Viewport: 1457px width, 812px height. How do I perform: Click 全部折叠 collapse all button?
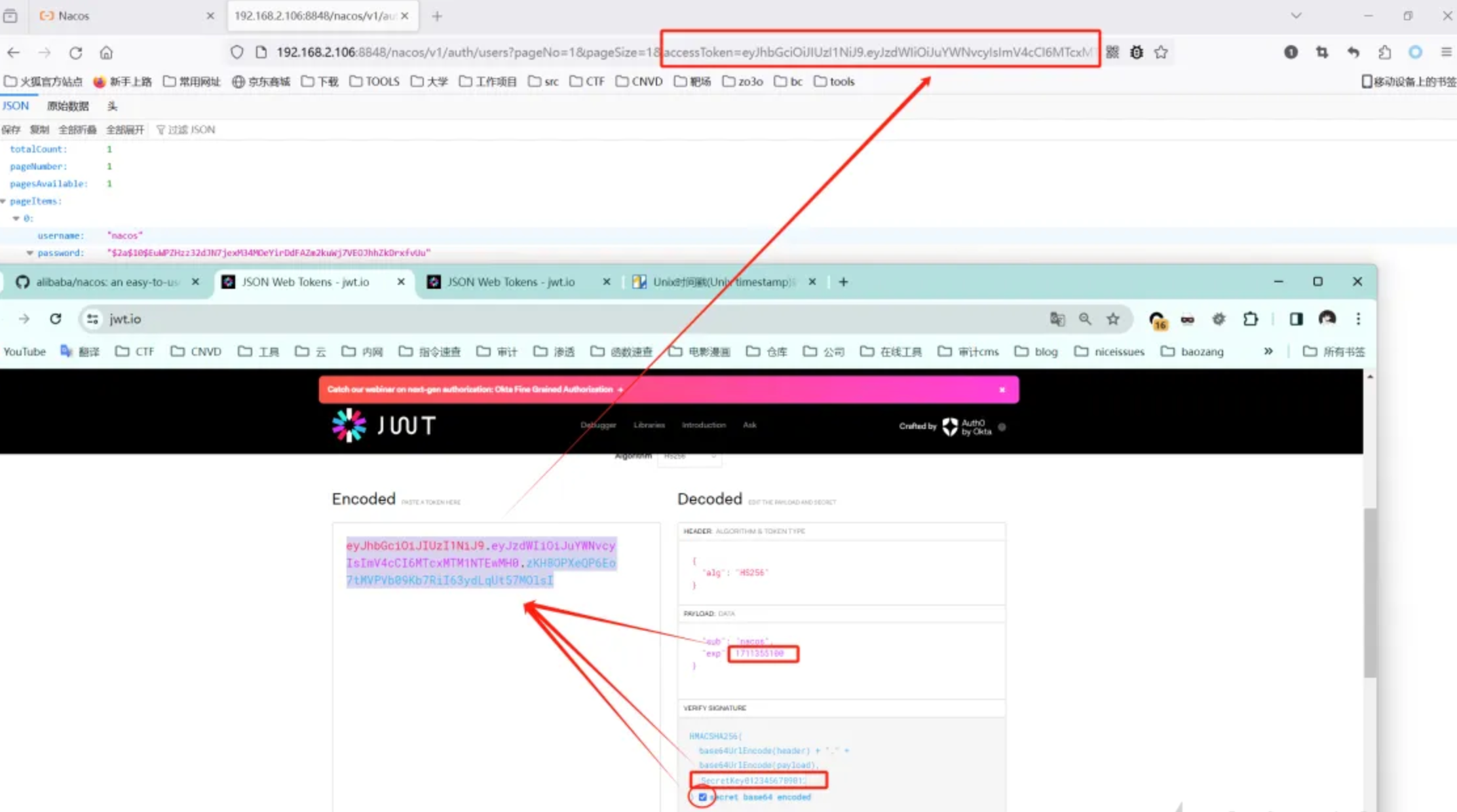(x=77, y=130)
